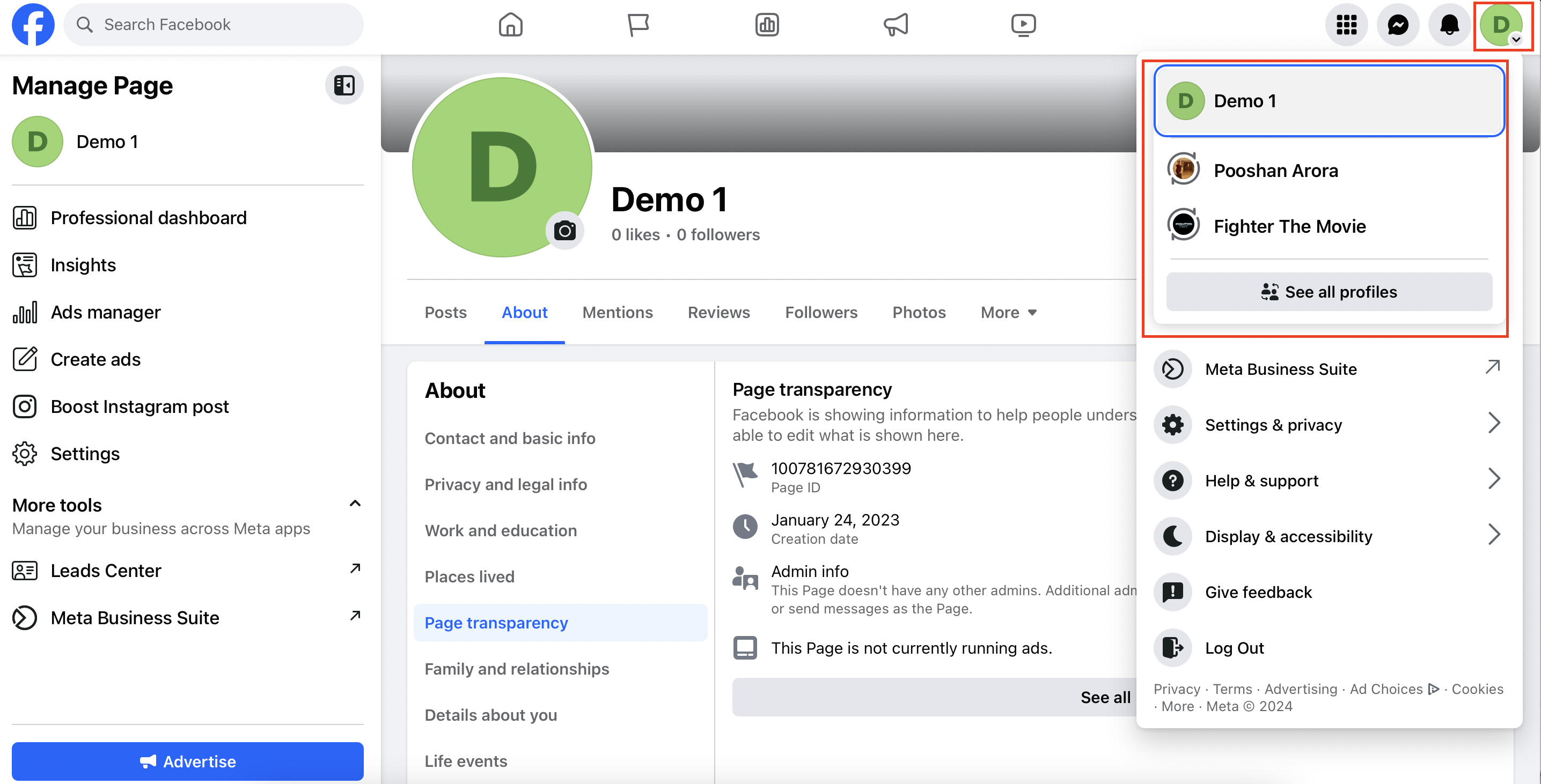
Task: Switch to the Reviews tab
Action: (718, 312)
